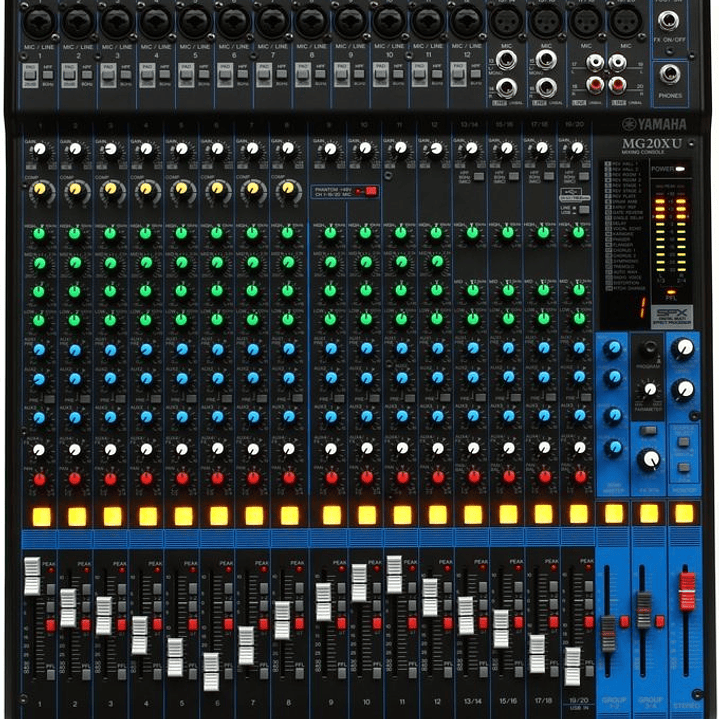The image size is (719, 719).
Task: Select the yellow COMP knob on channel 1
Action: 40,189
